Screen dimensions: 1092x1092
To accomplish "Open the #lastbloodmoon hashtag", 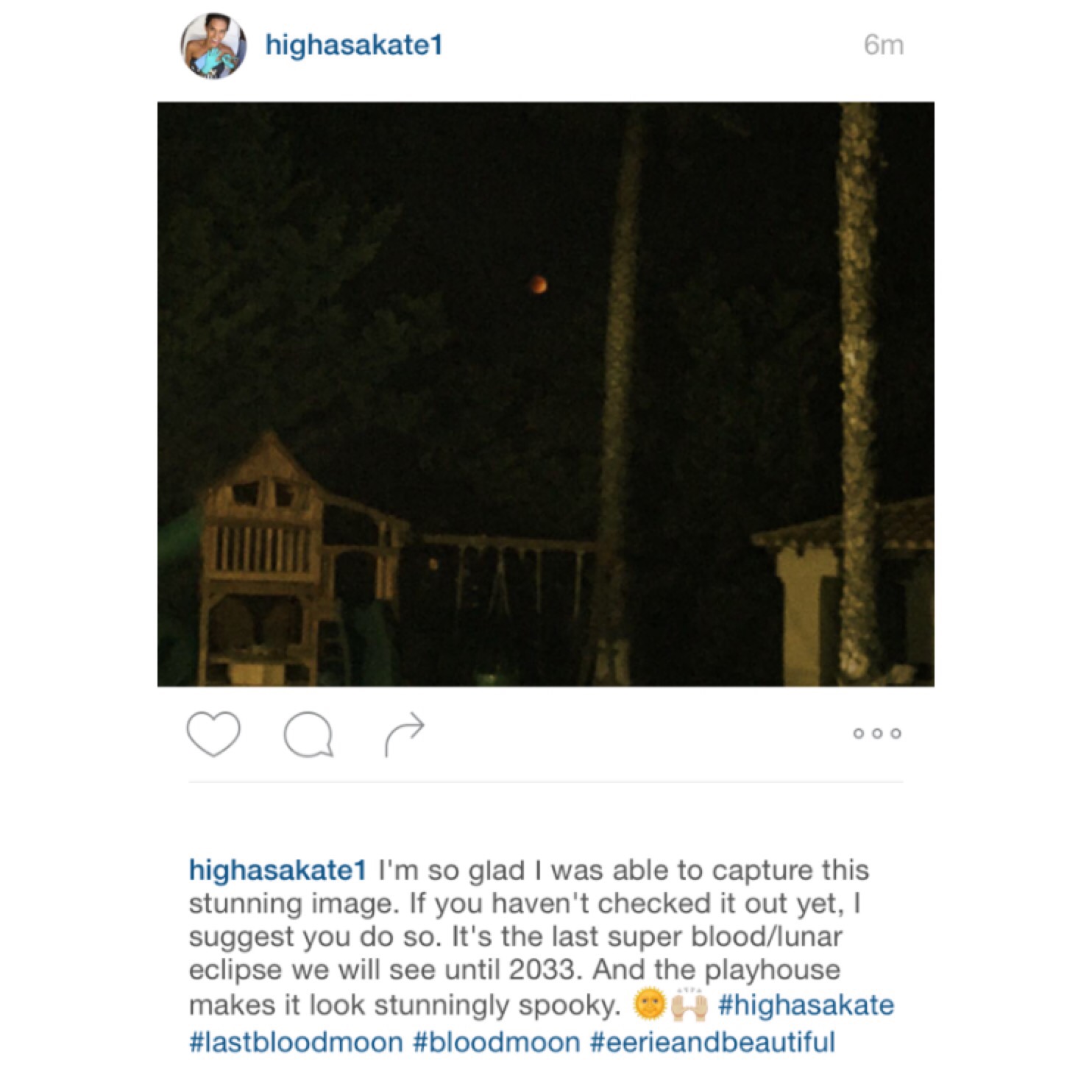I will click(296, 1042).
